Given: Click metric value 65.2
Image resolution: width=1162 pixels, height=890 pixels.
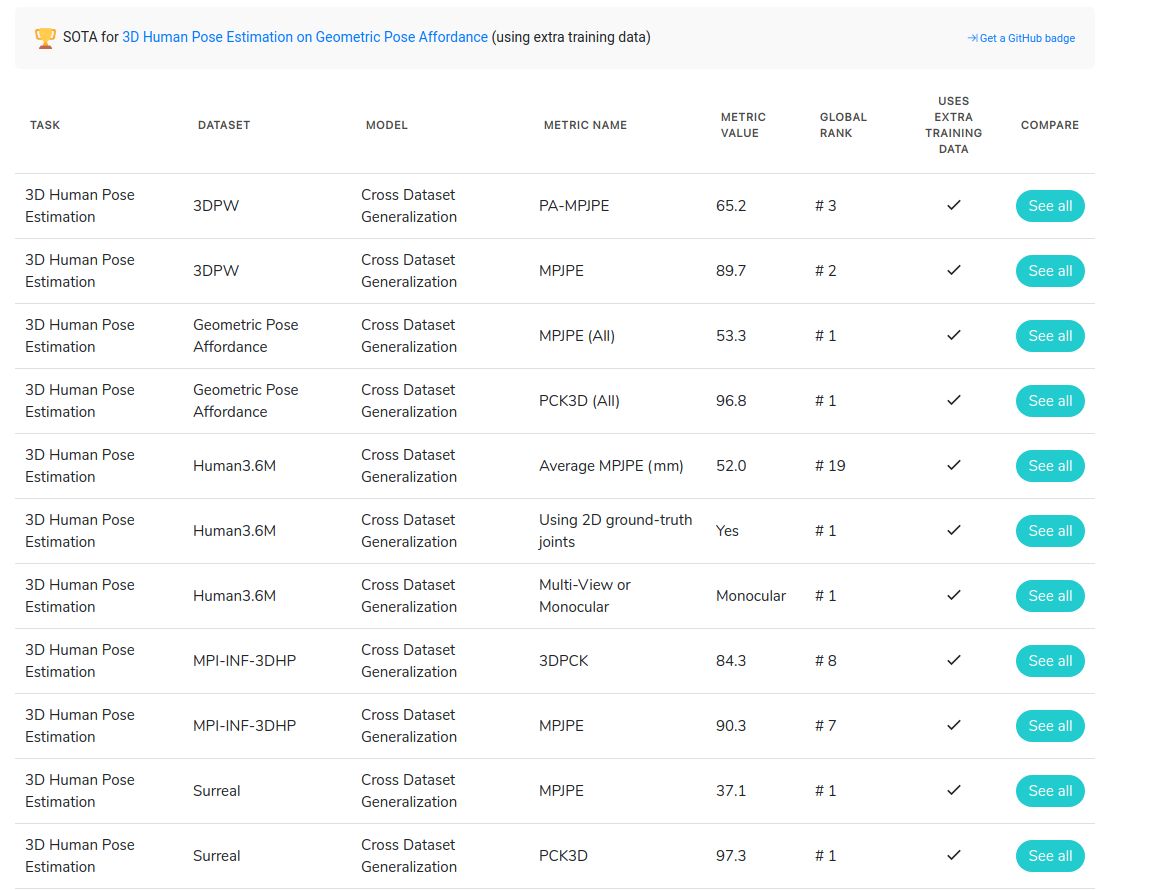Looking at the screenshot, I should point(731,206).
